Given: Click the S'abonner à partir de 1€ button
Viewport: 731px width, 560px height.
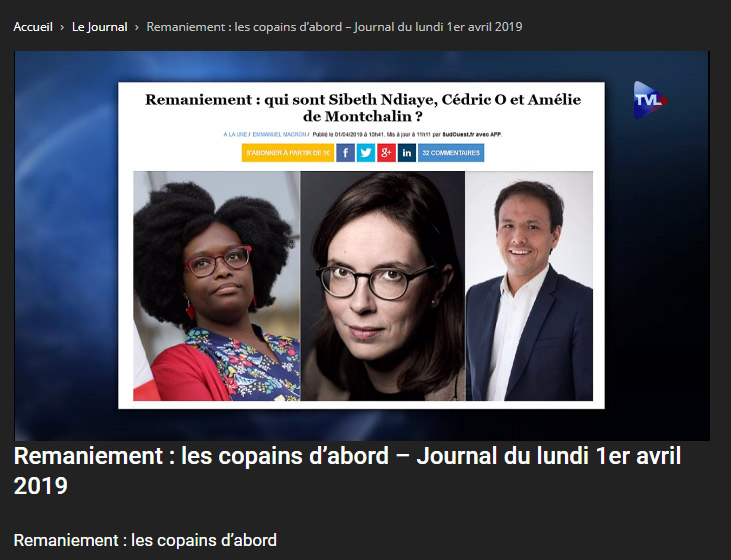Looking at the screenshot, I should [288, 153].
